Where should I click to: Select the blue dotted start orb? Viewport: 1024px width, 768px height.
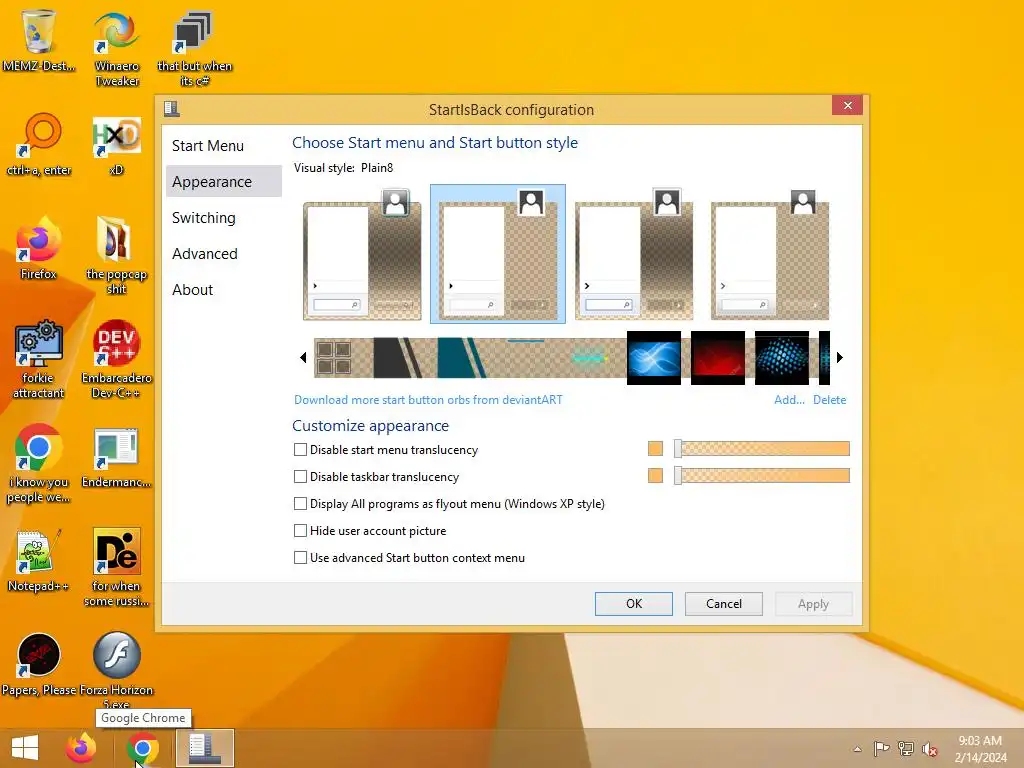click(782, 358)
